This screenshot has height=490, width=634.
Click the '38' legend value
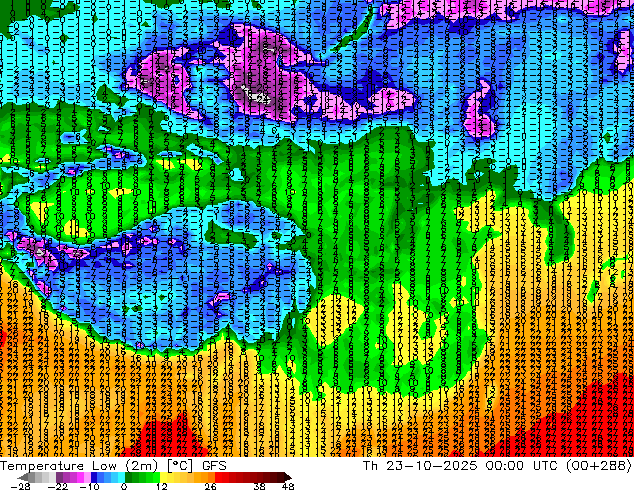[x=260, y=486]
